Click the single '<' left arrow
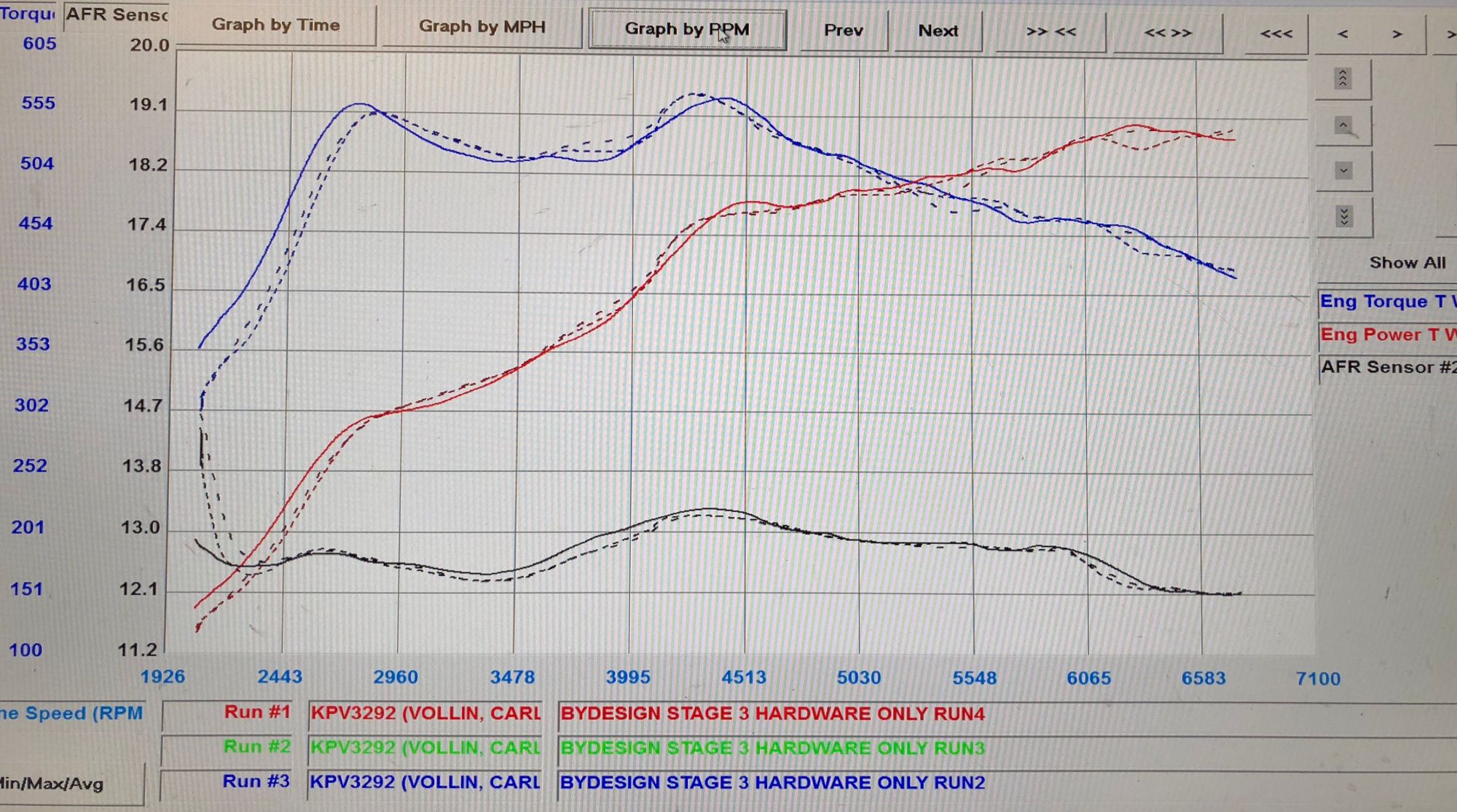Screen dimensions: 1457x812 coord(1343,34)
